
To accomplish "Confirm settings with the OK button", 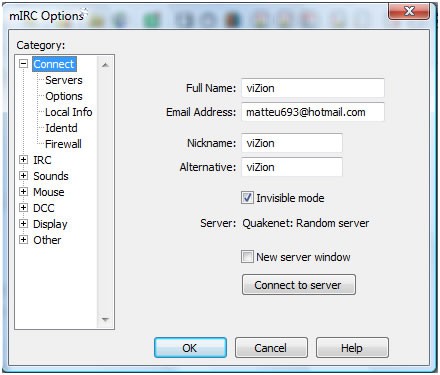I will pyautogui.click(x=190, y=348).
